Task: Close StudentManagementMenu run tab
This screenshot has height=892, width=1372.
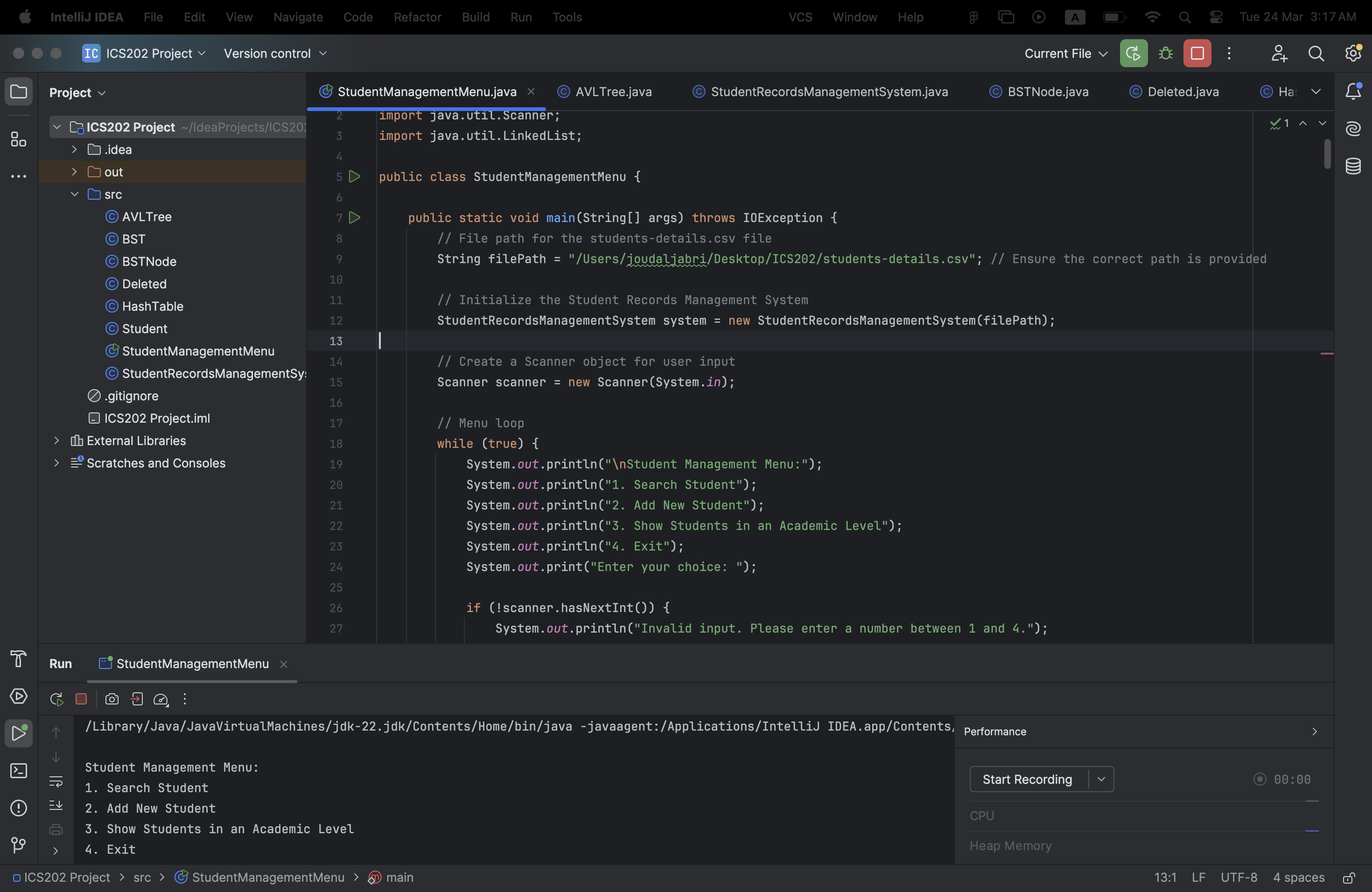Action: tap(284, 664)
